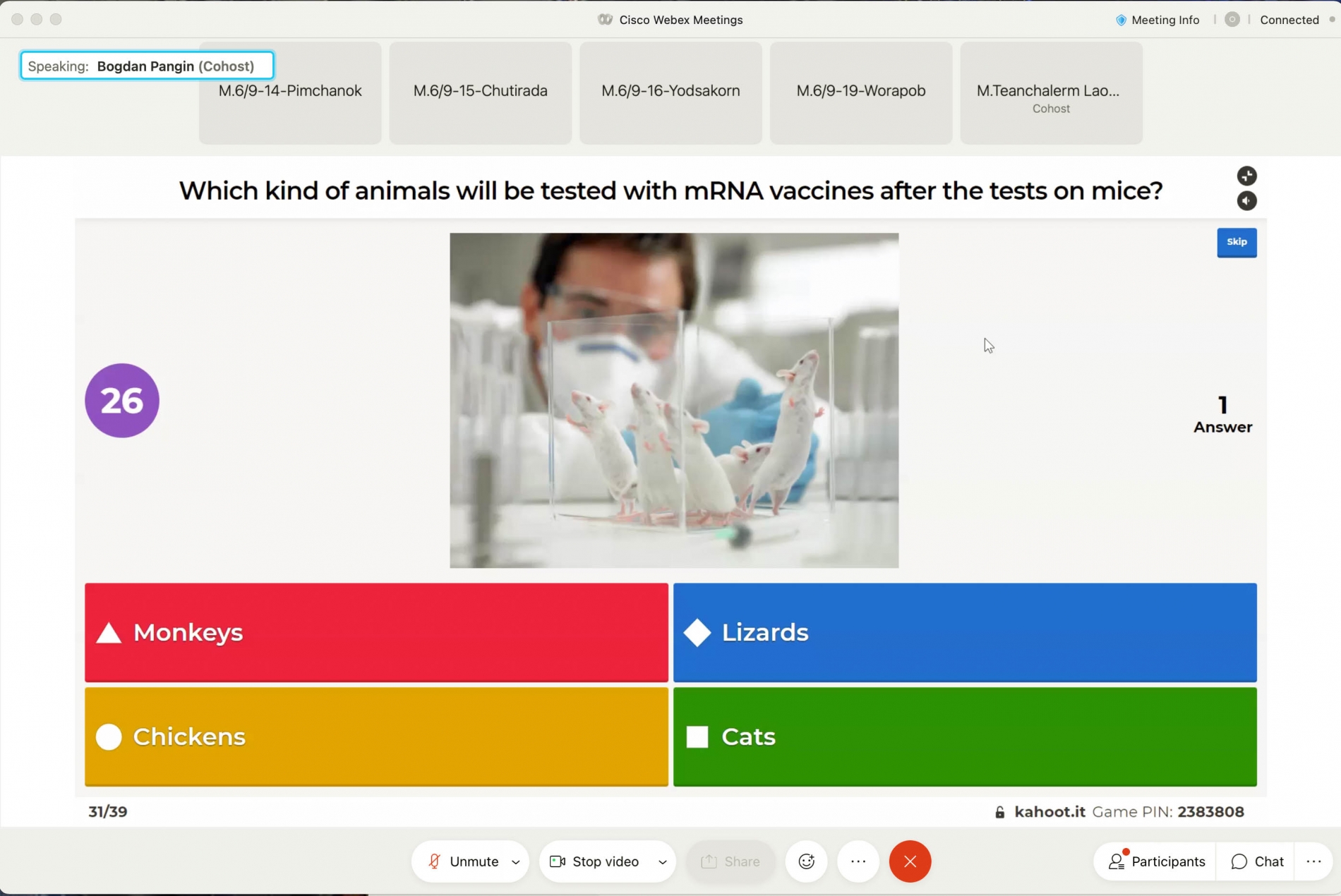
Task: Click the emoji reactions icon
Action: click(x=806, y=861)
